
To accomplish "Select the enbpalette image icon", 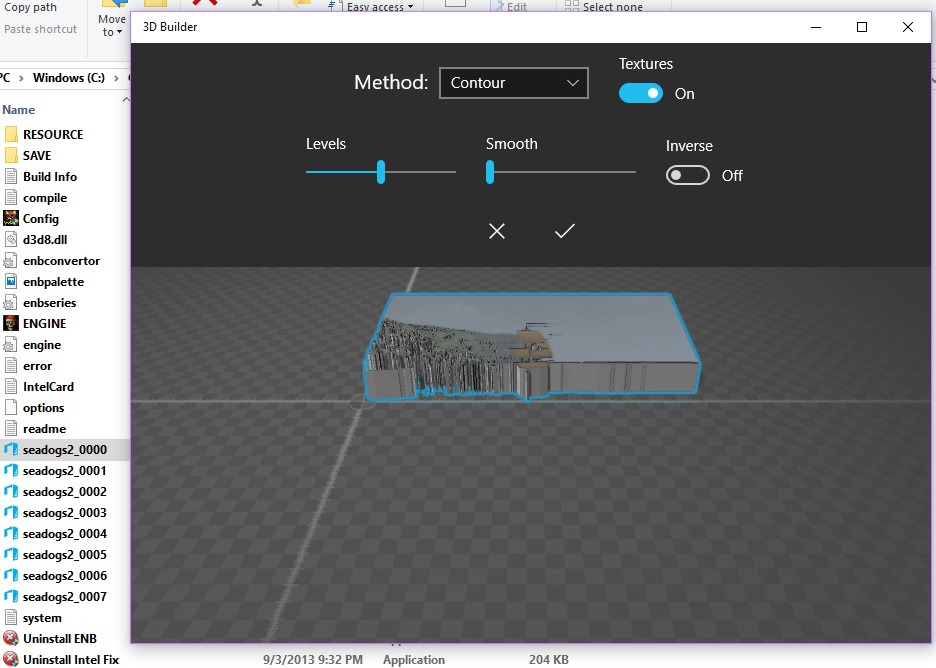I will click(x=11, y=282).
